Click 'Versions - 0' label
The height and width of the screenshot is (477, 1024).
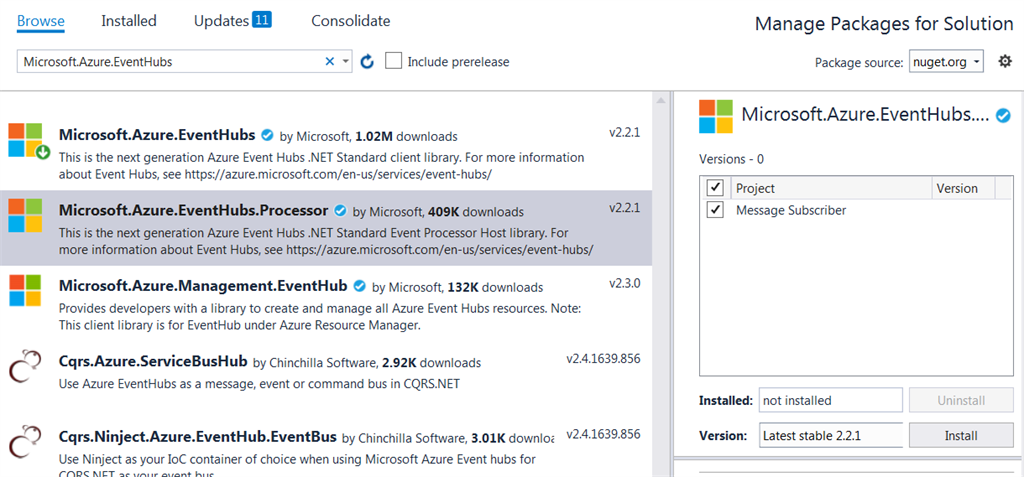click(731, 159)
